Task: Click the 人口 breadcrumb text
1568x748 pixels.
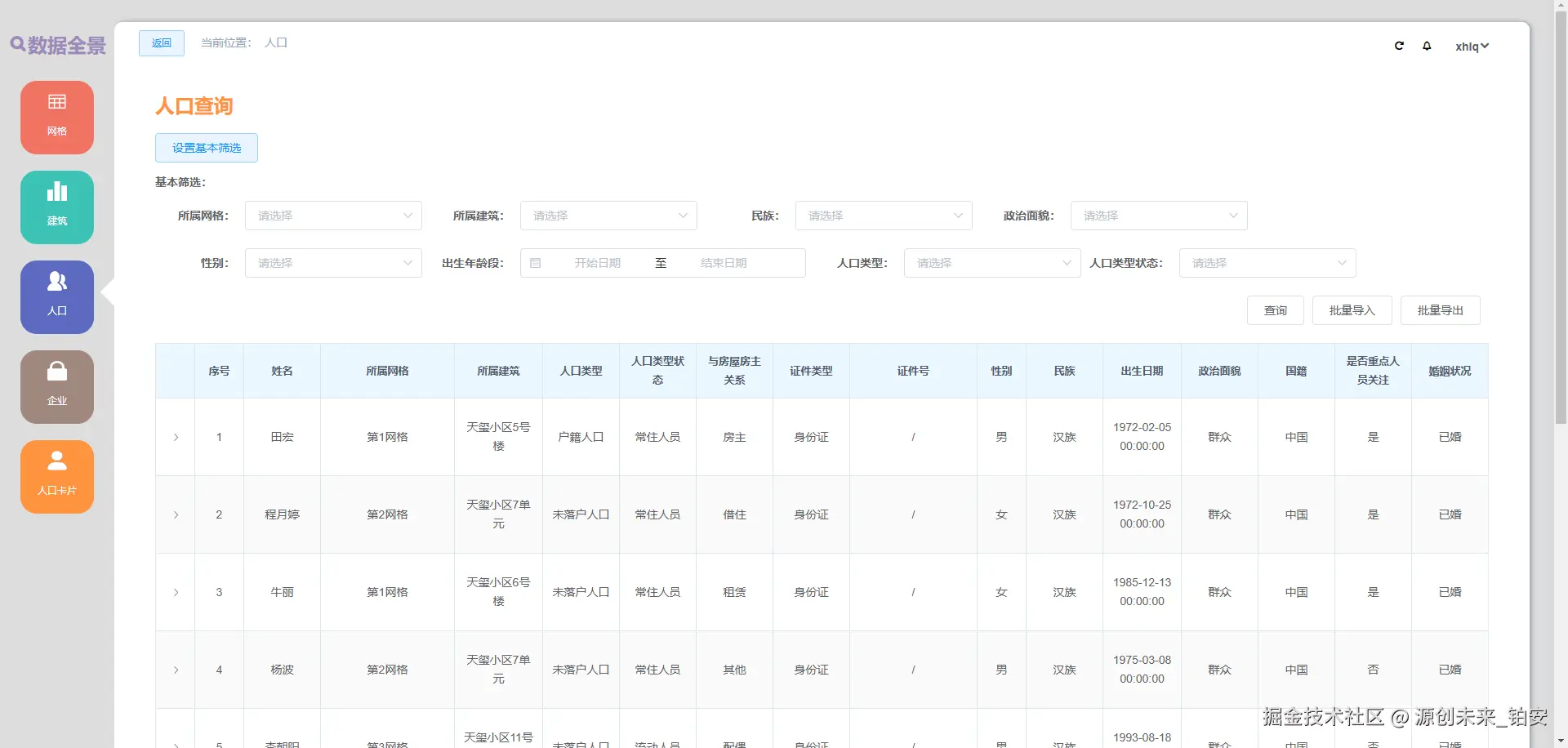Action: [276, 42]
